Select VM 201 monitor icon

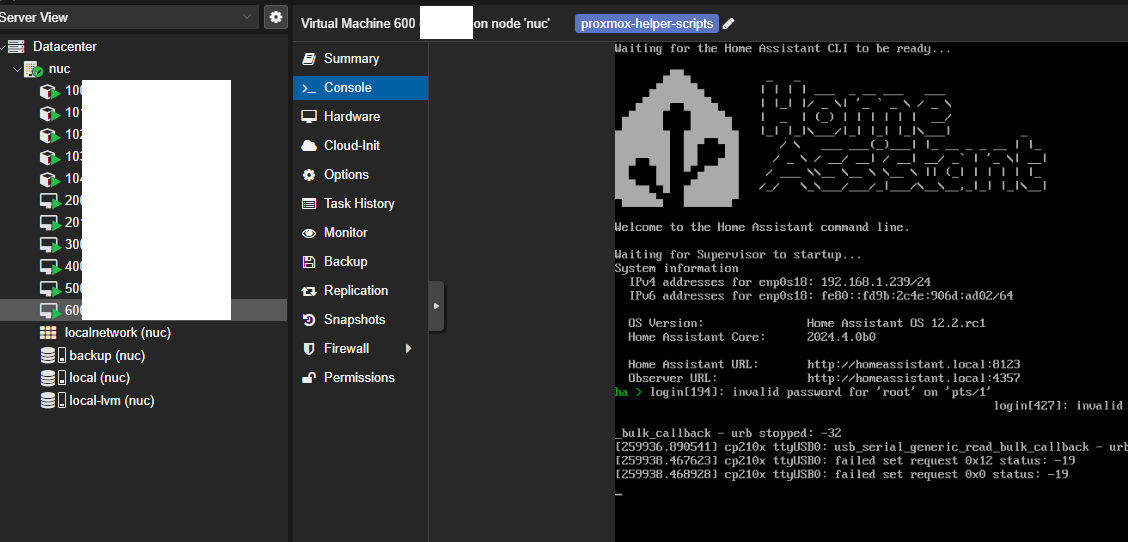pos(49,223)
